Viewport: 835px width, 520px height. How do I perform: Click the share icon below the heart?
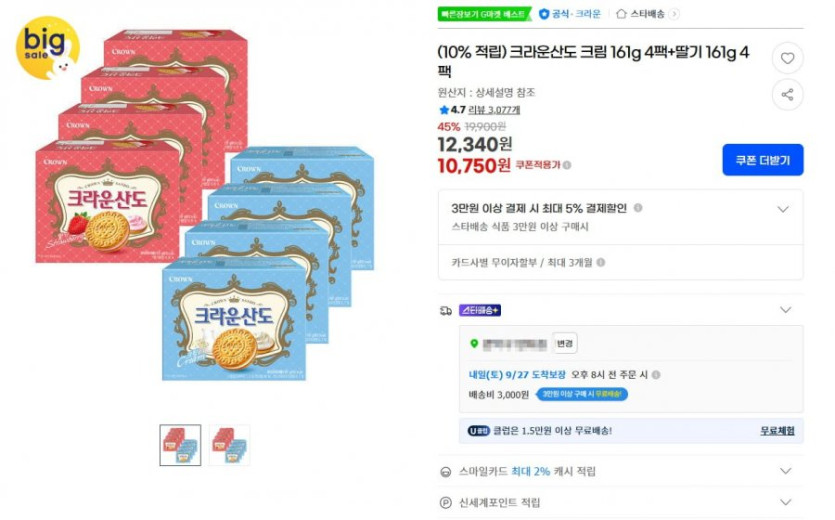point(787,94)
